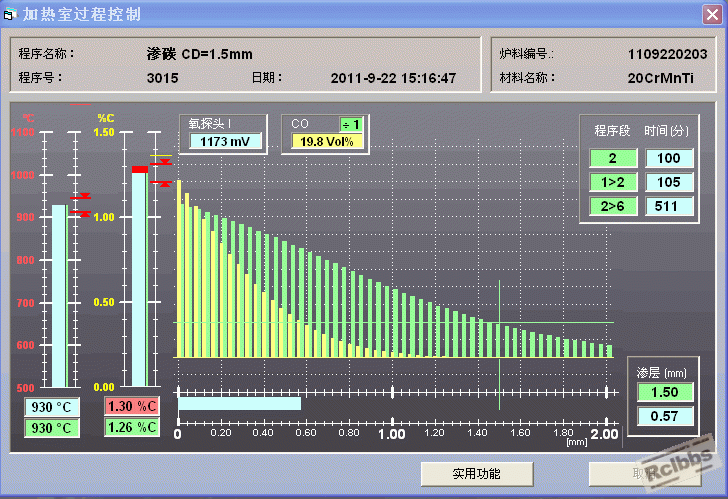Screen dimensions: 728x499
Task: Click the 0.60 mark on depth axis
Action: [x=306, y=433]
